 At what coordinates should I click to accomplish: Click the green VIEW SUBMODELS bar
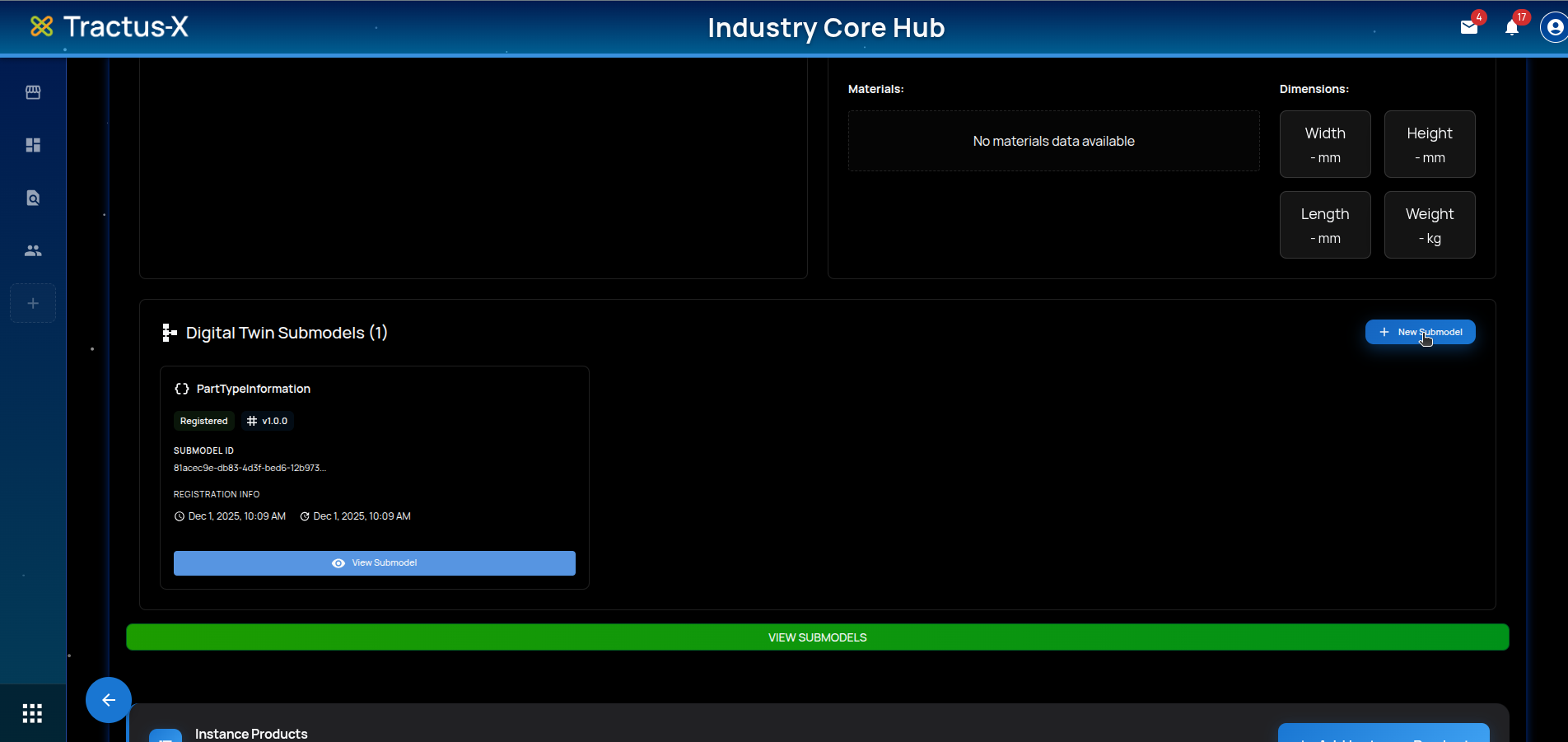point(817,637)
